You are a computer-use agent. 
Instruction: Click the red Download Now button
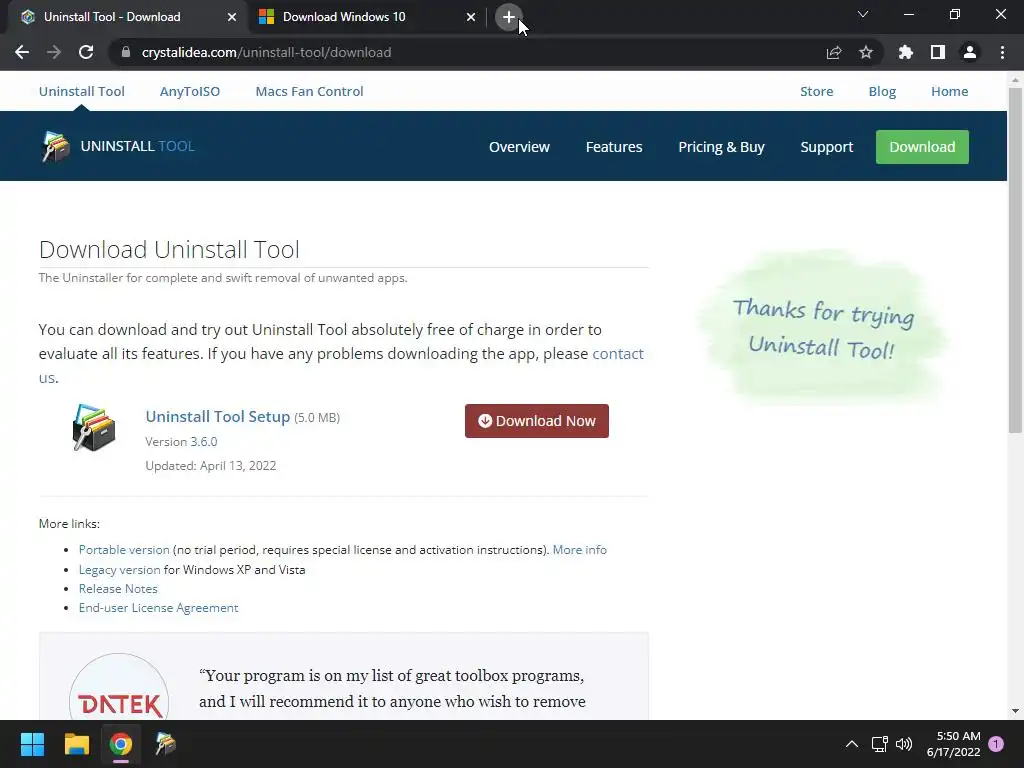pos(537,421)
